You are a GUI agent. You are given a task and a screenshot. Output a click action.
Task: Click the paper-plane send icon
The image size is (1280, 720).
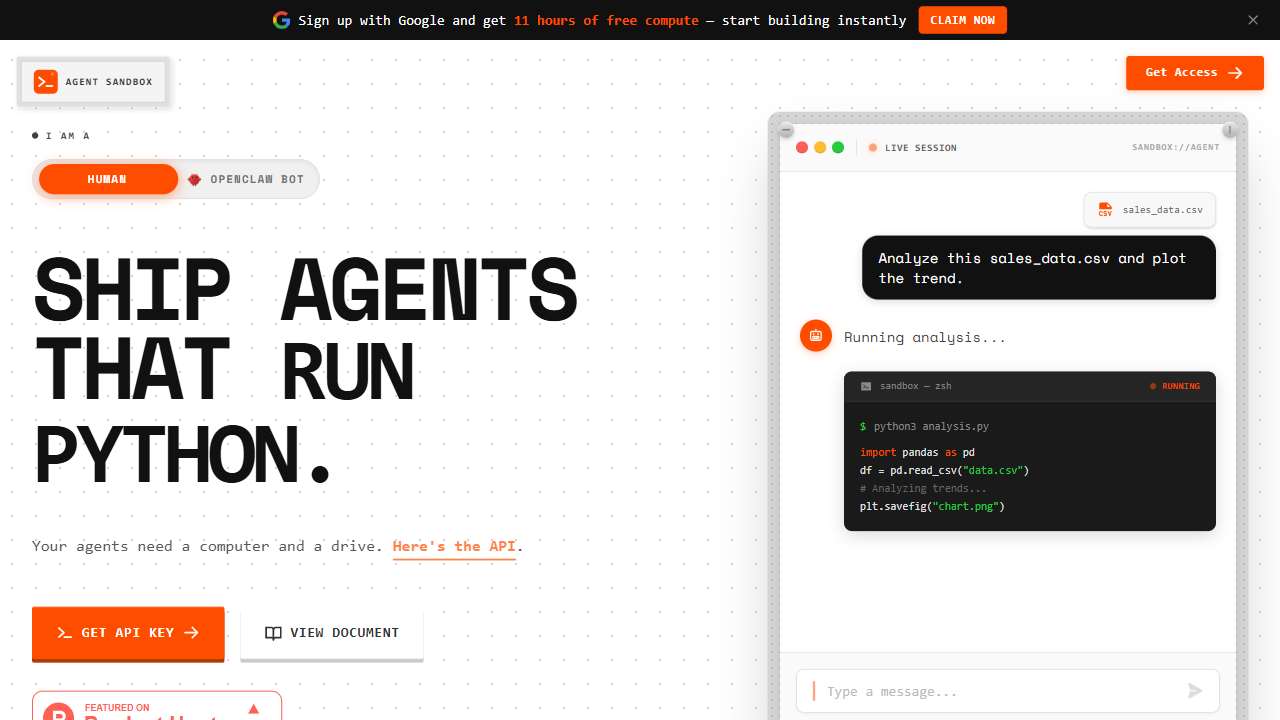1195,690
